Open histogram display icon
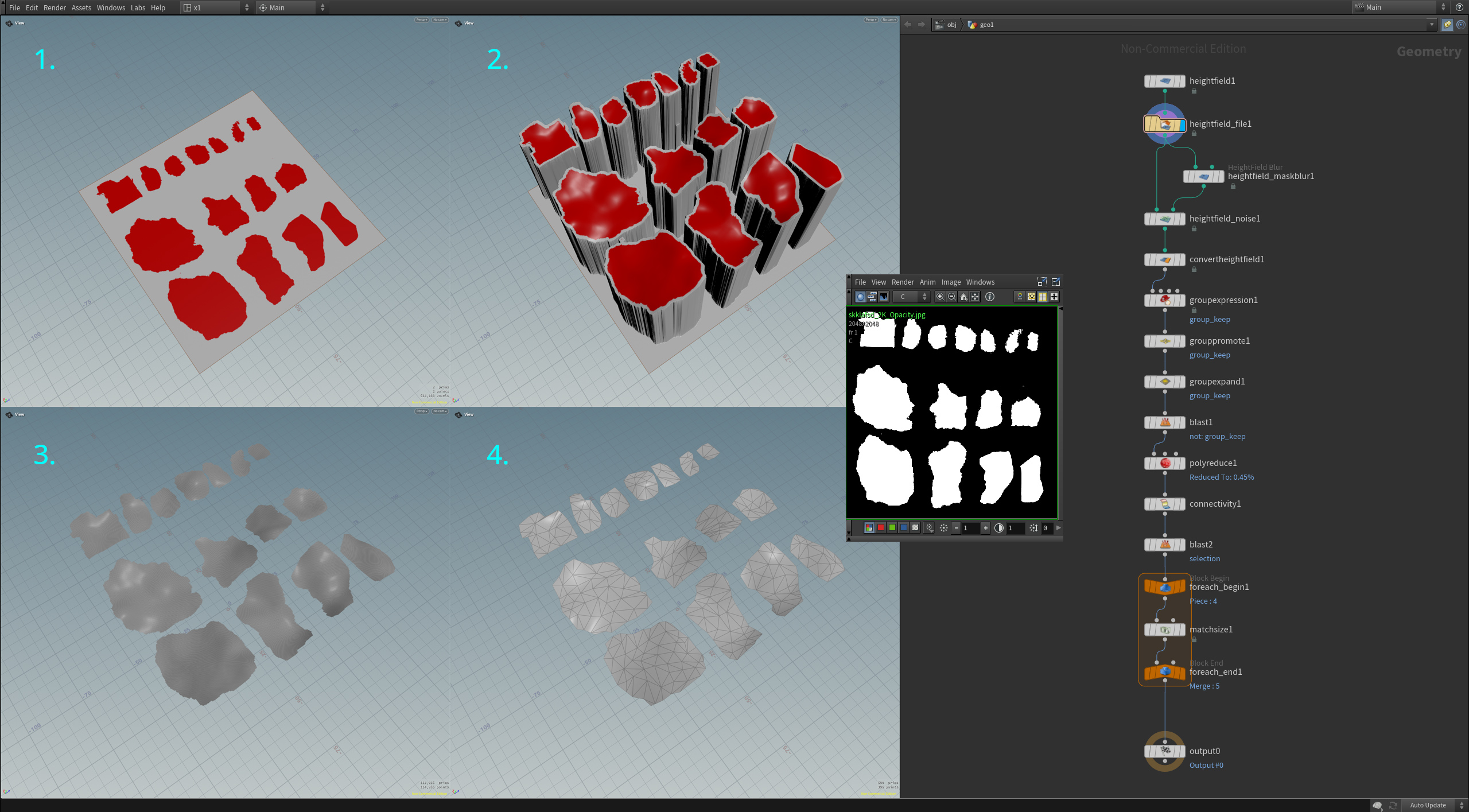Image resolution: width=1469 pixels, height=812 pixels. pos(884,297)
